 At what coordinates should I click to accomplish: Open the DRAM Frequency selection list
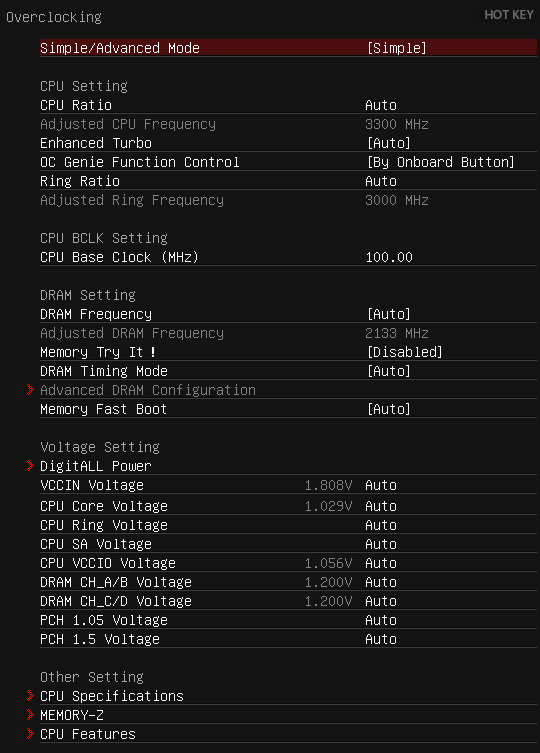point(288,314)
